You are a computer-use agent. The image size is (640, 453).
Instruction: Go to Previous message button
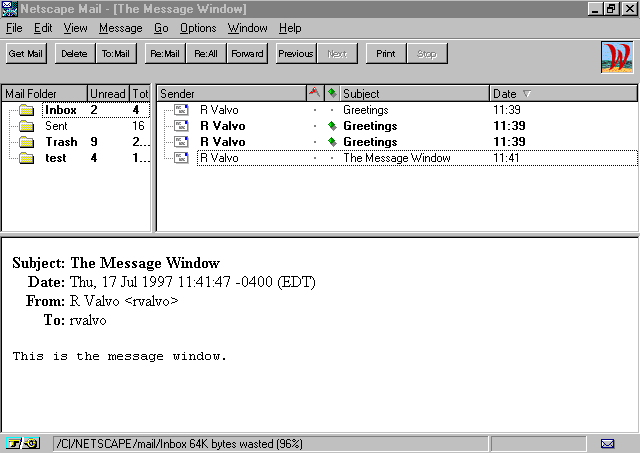(296, 53)
